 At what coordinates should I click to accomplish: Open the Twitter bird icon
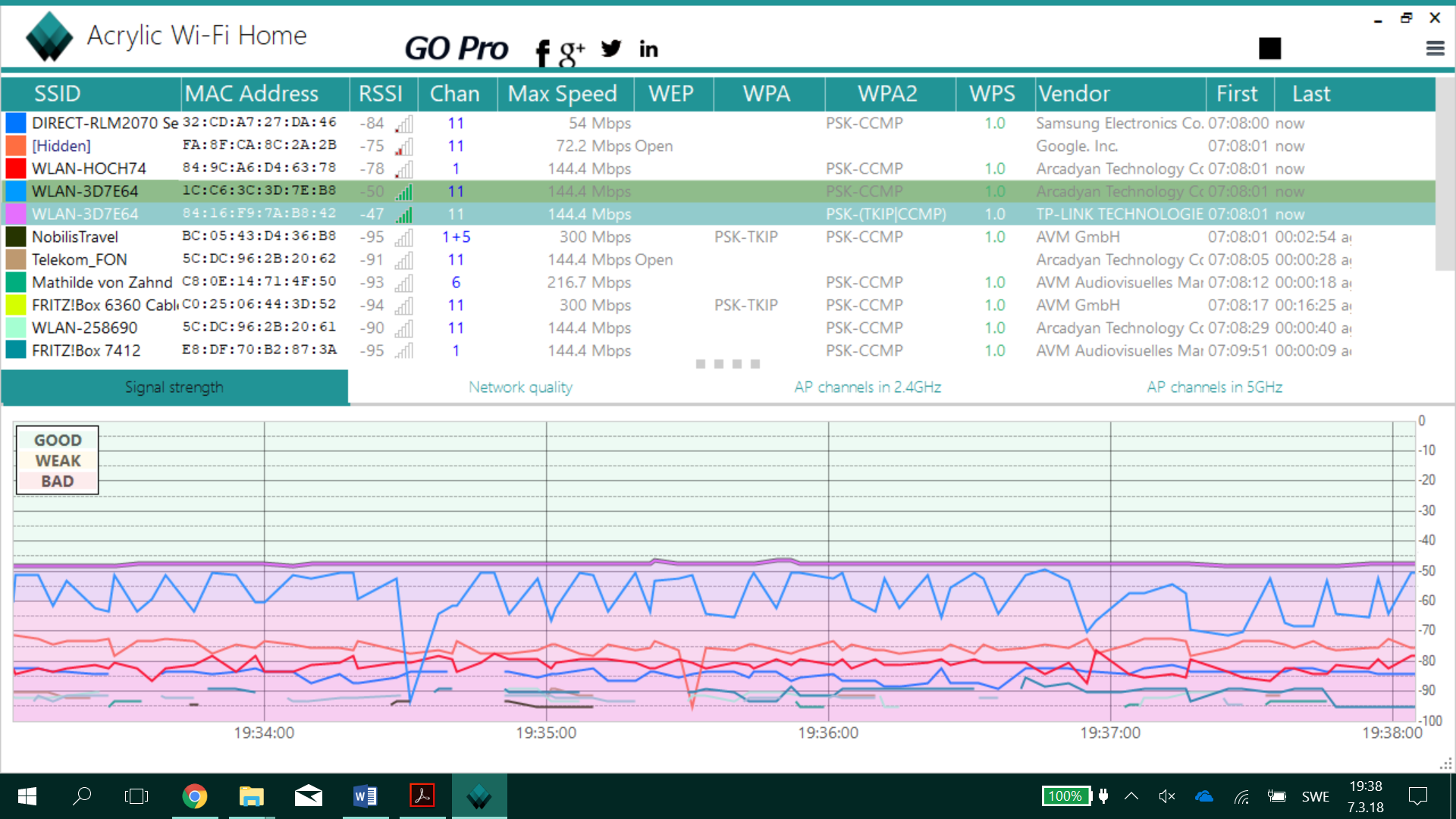[x=611, y=49]
